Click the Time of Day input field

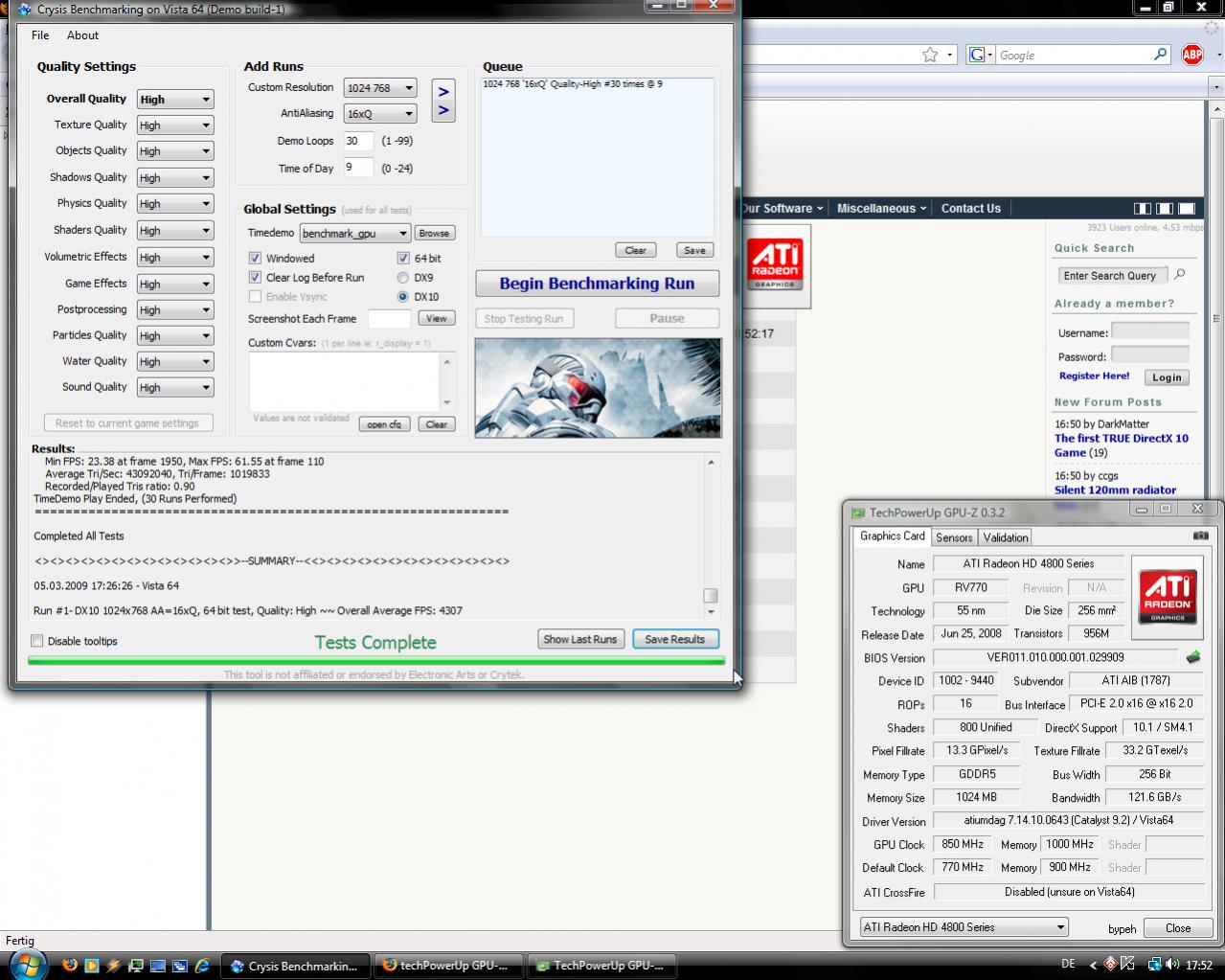coord(358,168)
